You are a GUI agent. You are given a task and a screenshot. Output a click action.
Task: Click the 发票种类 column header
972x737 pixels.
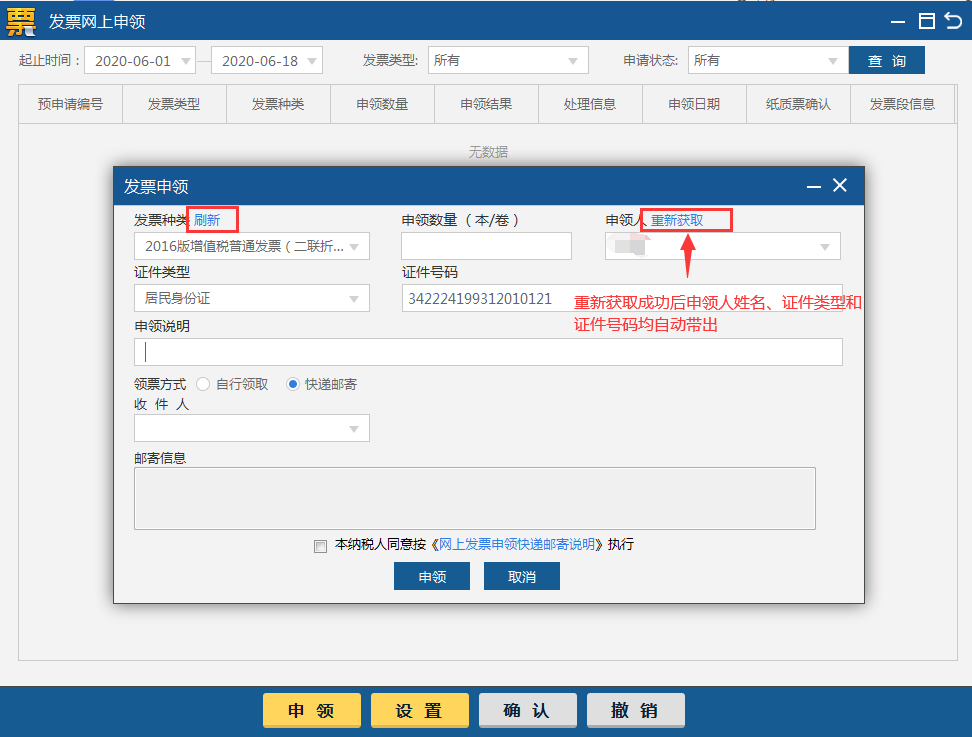click(278, 104)
